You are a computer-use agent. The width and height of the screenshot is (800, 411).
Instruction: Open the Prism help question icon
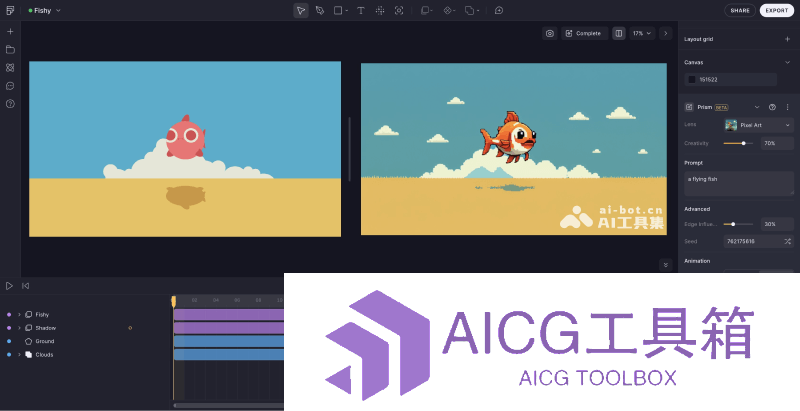772,107
